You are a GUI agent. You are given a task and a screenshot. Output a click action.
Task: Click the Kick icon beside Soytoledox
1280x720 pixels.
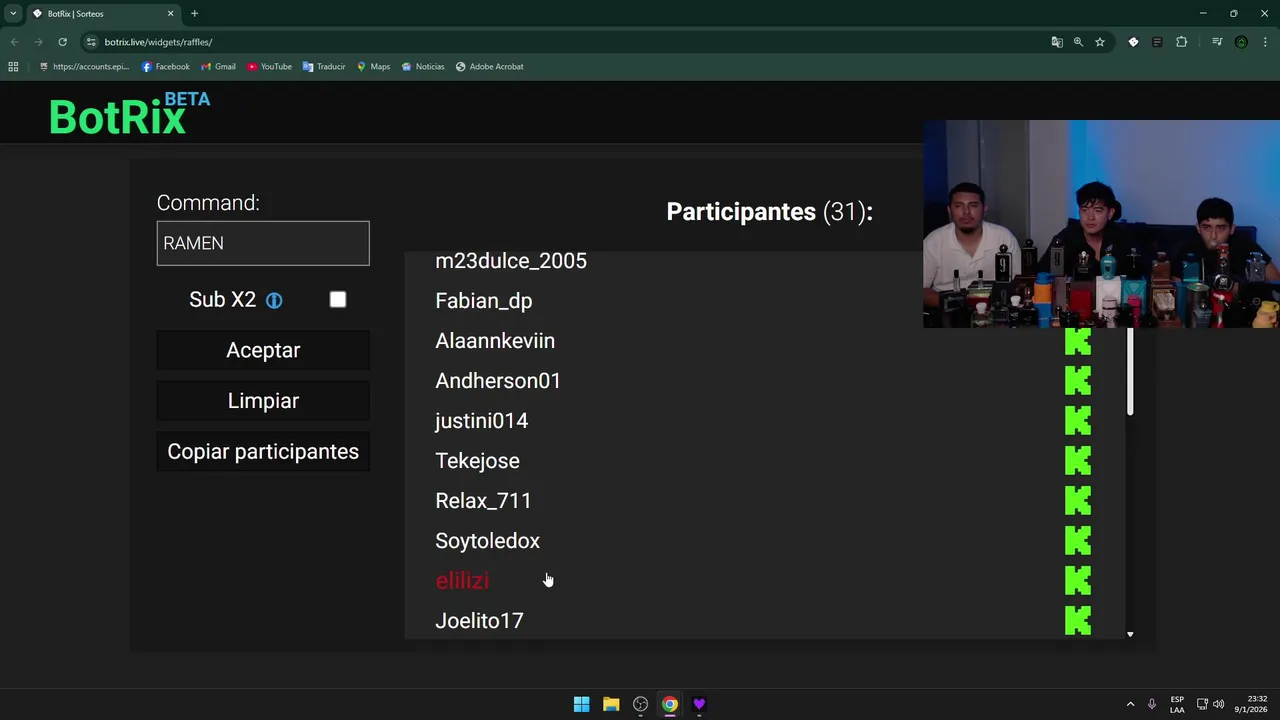[1078, 541]
